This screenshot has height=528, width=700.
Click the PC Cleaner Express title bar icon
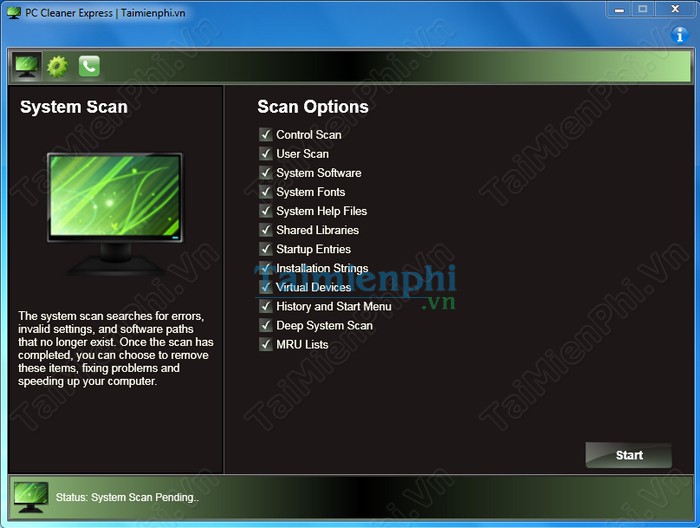click(x=14, y=12)
